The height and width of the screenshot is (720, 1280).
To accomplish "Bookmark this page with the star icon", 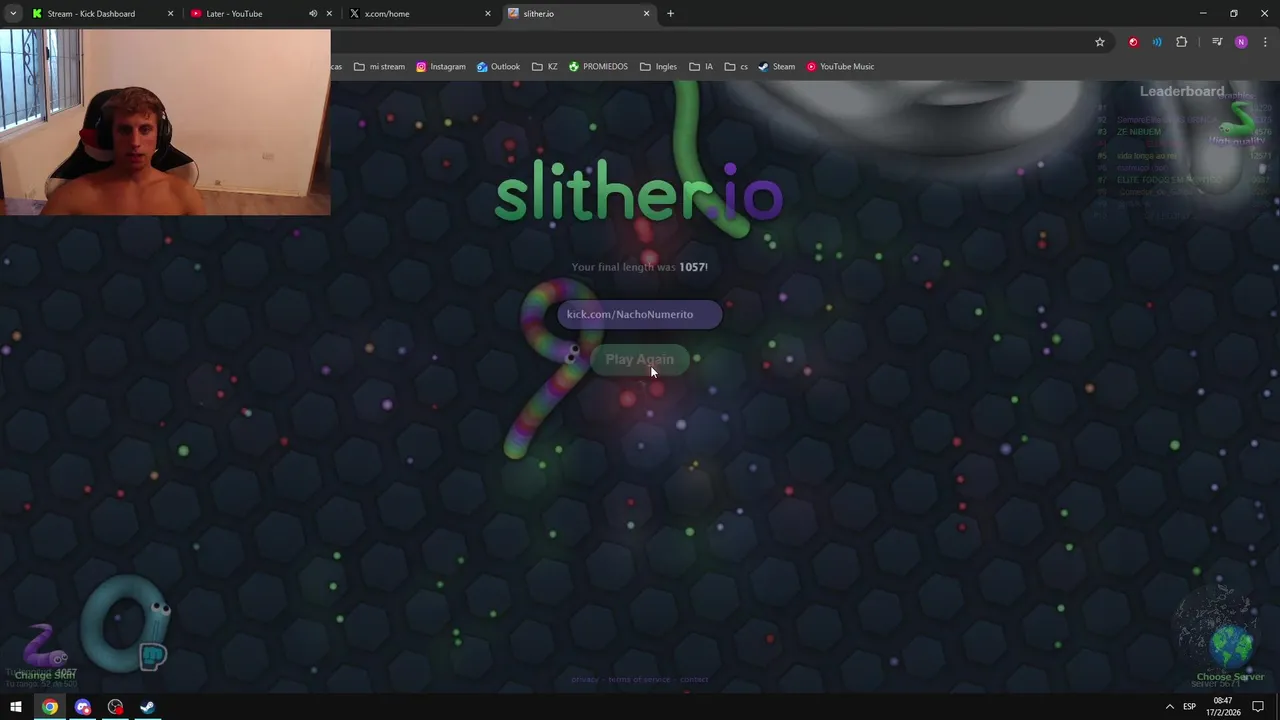I will pos(1100,42).
